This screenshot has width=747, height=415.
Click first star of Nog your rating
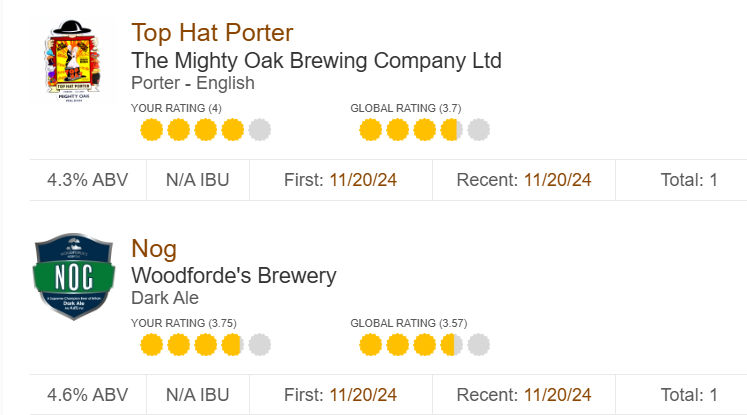click(152, 346)
